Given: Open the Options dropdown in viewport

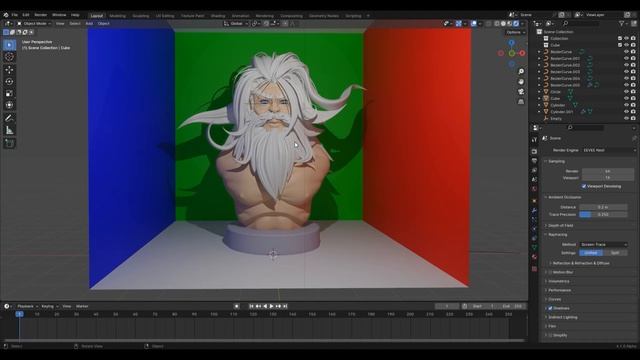Looking at the screenshot, I should pos(516,32).
